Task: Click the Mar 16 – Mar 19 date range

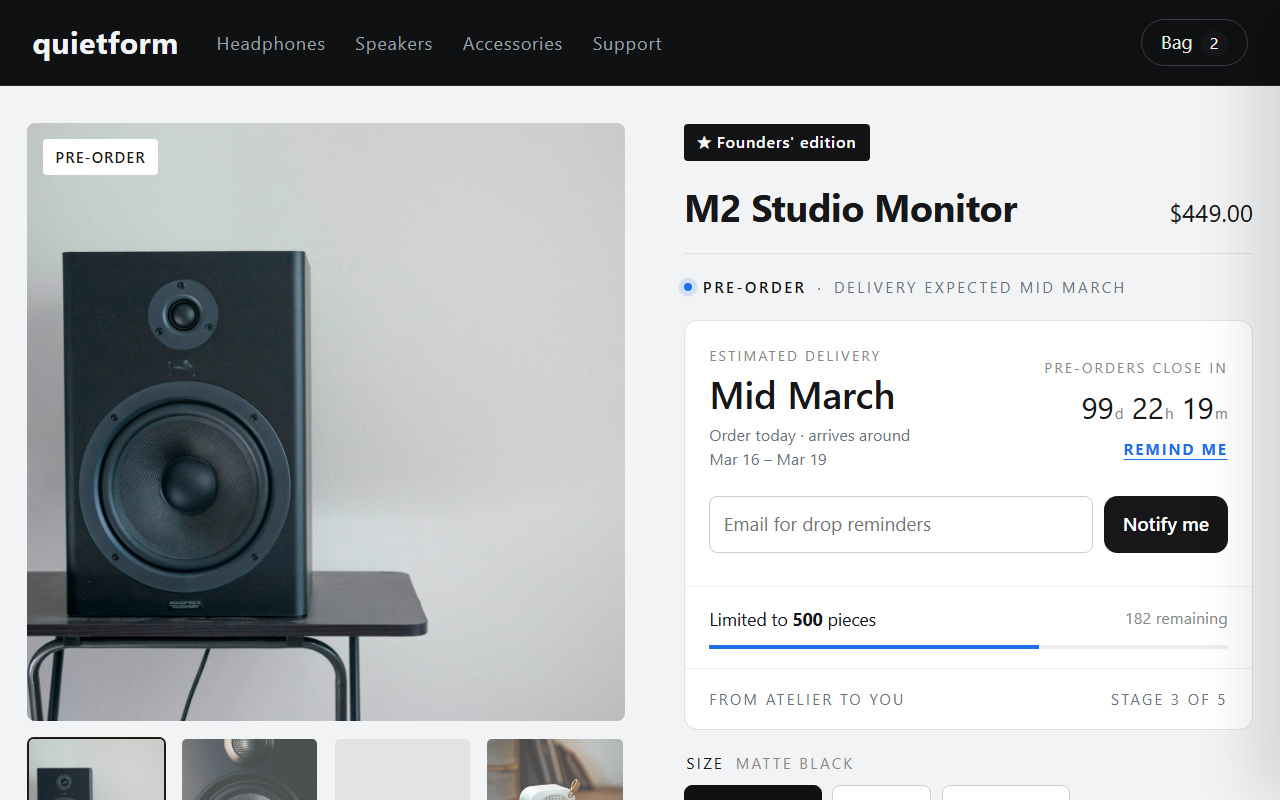Action: point(768,460)
